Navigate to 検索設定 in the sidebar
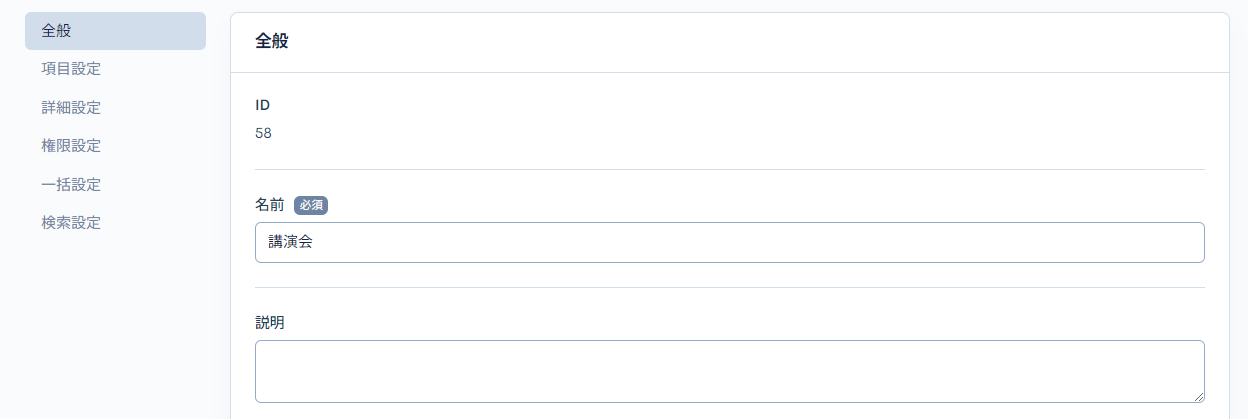Screen dimensions: 1248x419 coord(71,222)
